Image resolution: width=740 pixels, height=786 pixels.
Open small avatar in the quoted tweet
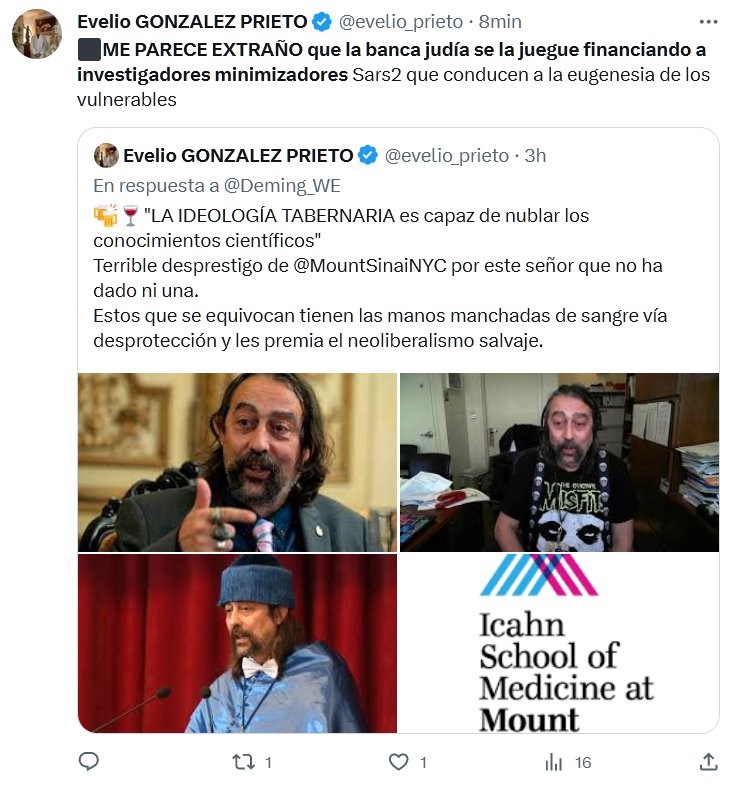(x=106, y=155)
